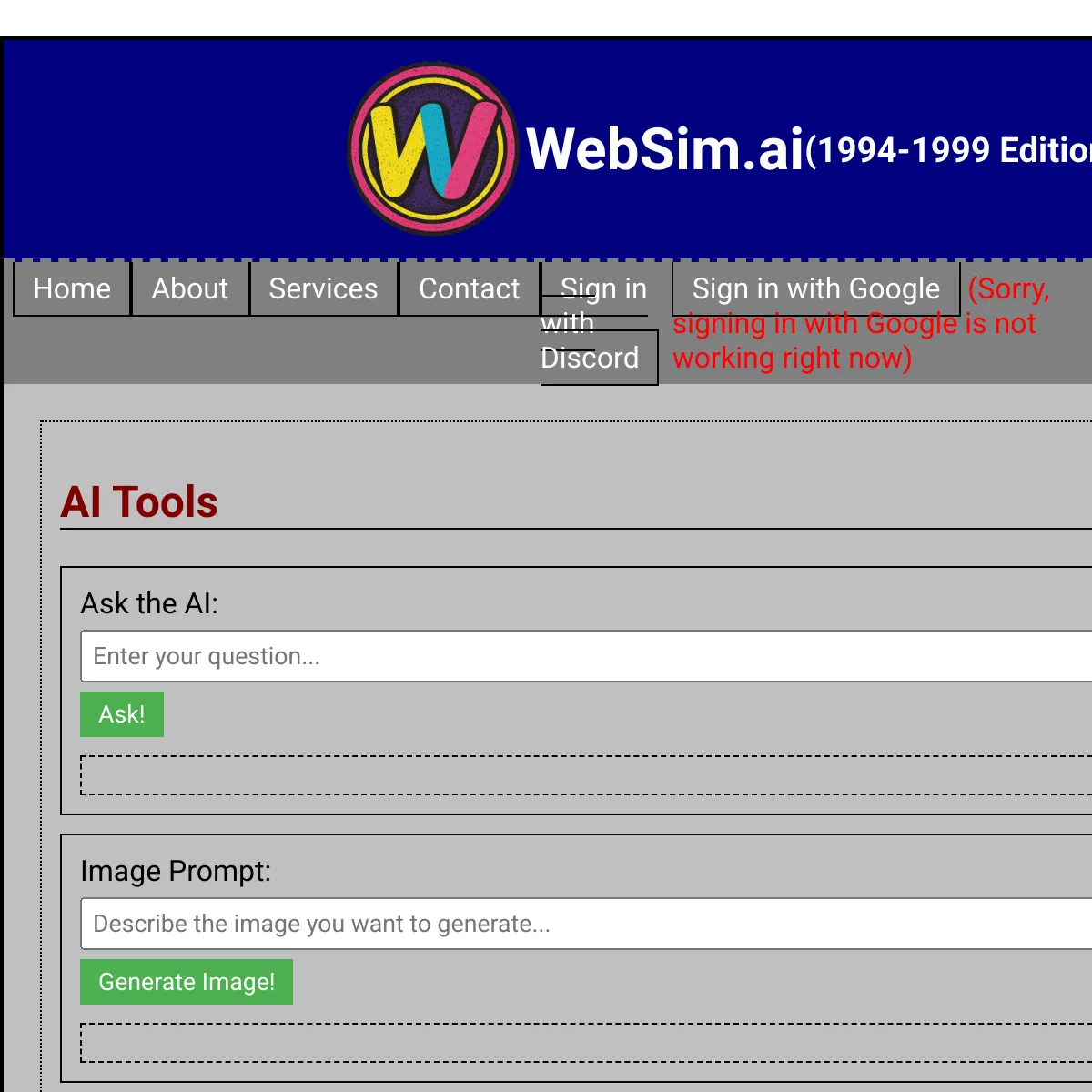Viewport: 1092px width, 1092px height.
Task: Click the WebSim.ai site title text
Action: pos(665,149)
